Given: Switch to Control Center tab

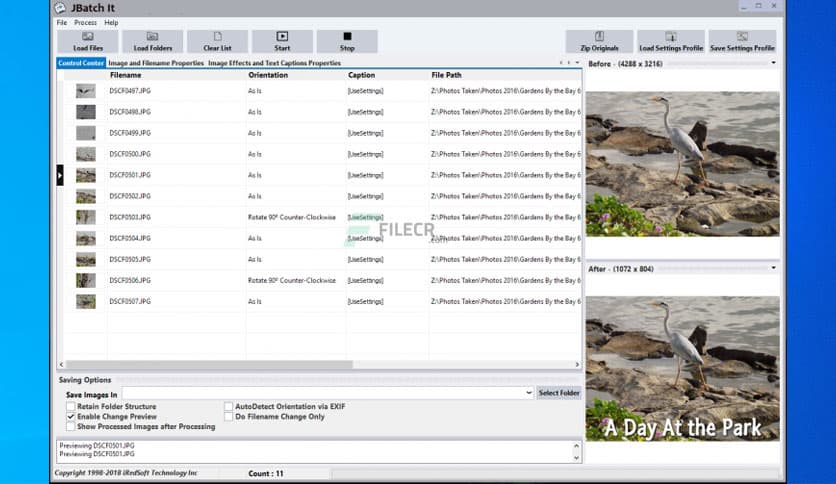Looking at the screenshot, I should coord(81,63).
